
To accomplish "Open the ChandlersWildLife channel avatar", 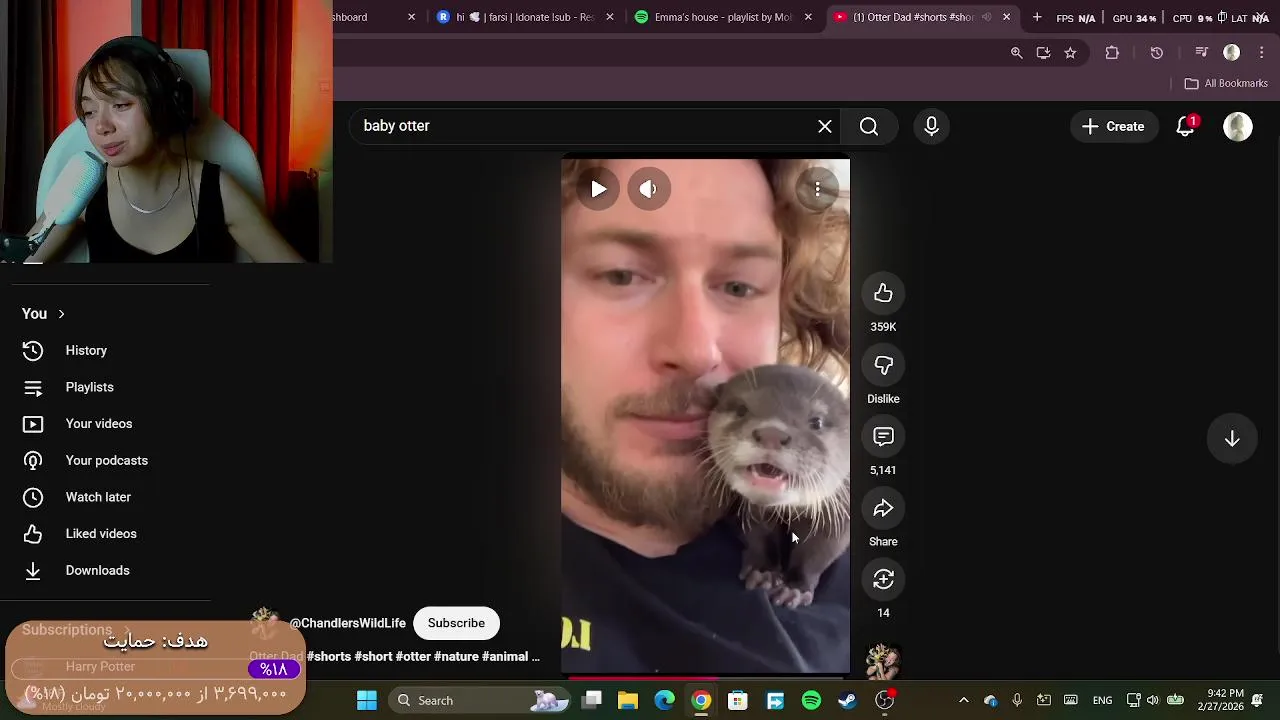I will pos(265,623).
